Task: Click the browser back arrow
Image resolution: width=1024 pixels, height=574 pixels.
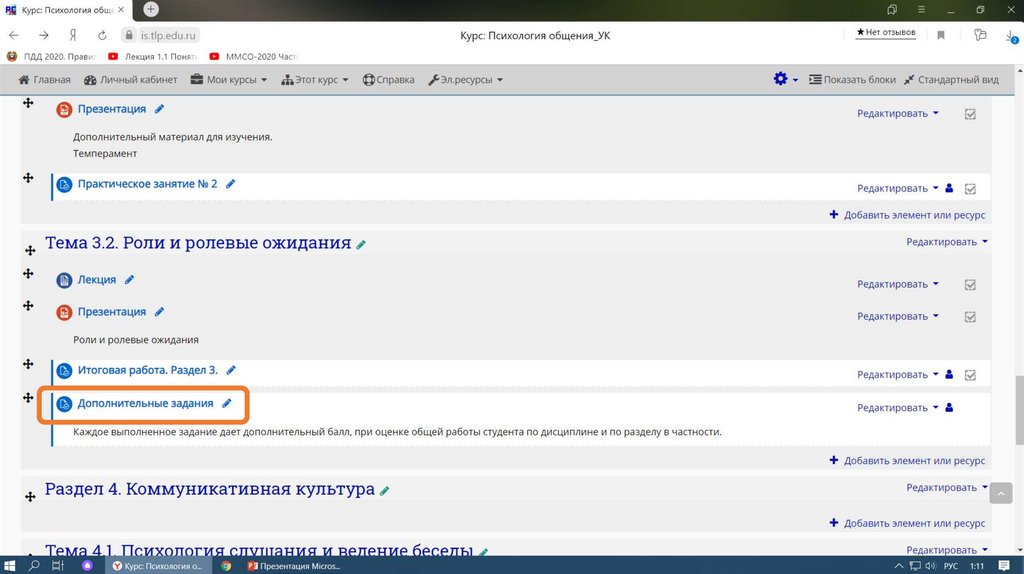Action: [x=14, y=35]
